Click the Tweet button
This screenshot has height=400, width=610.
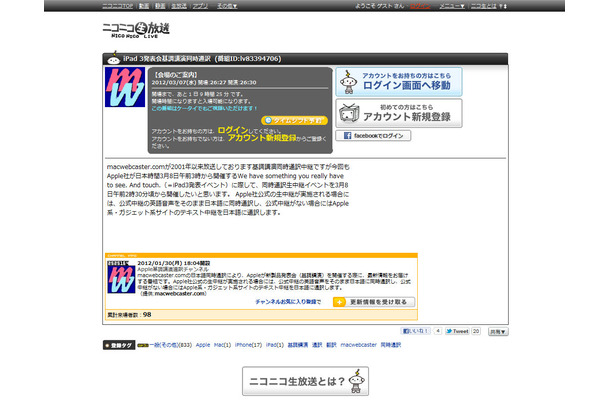(x=457, y=331)
